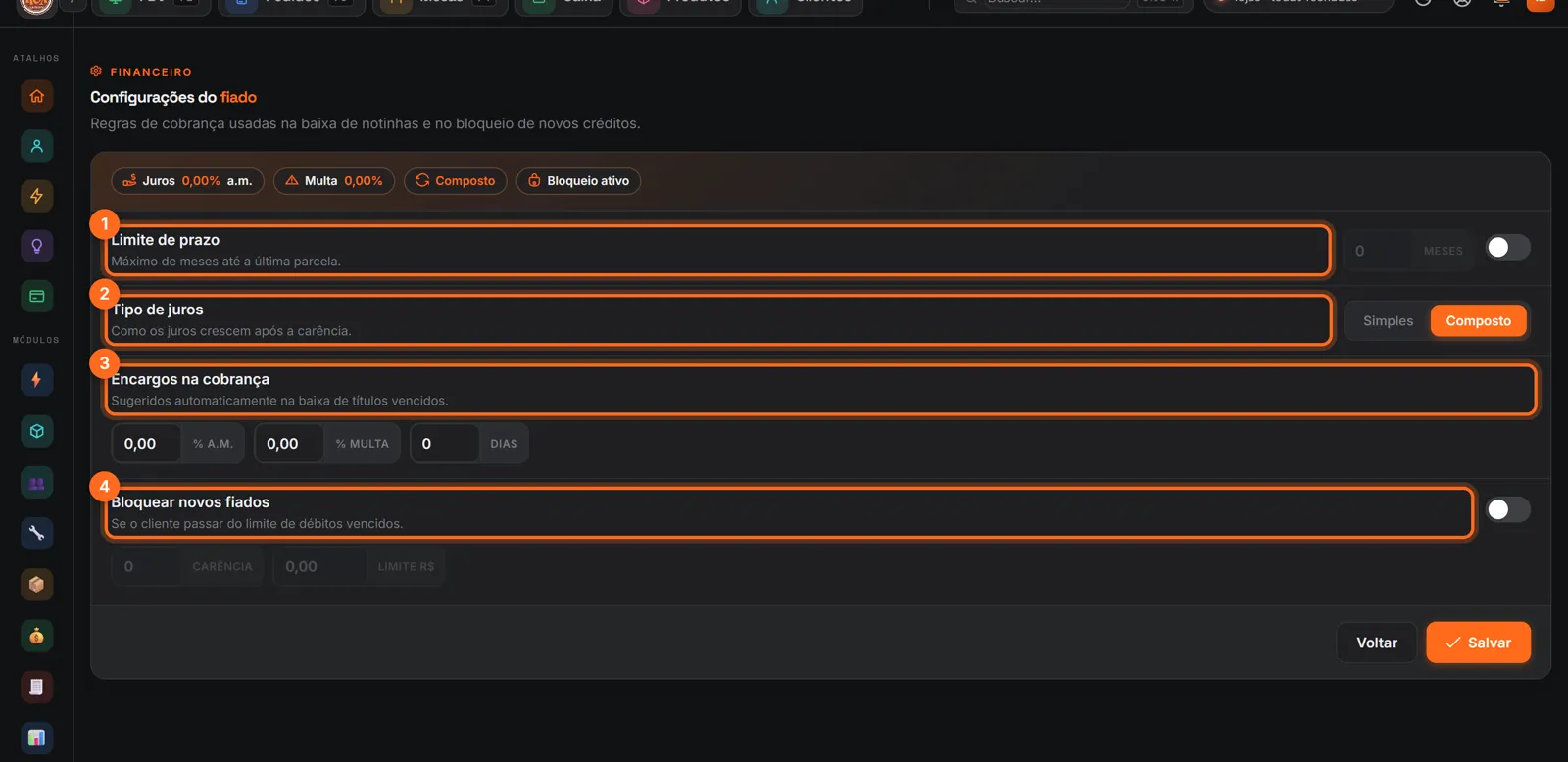
Task: Click the 'Como os juros crescem' description
Action: (x=230, y=331)
